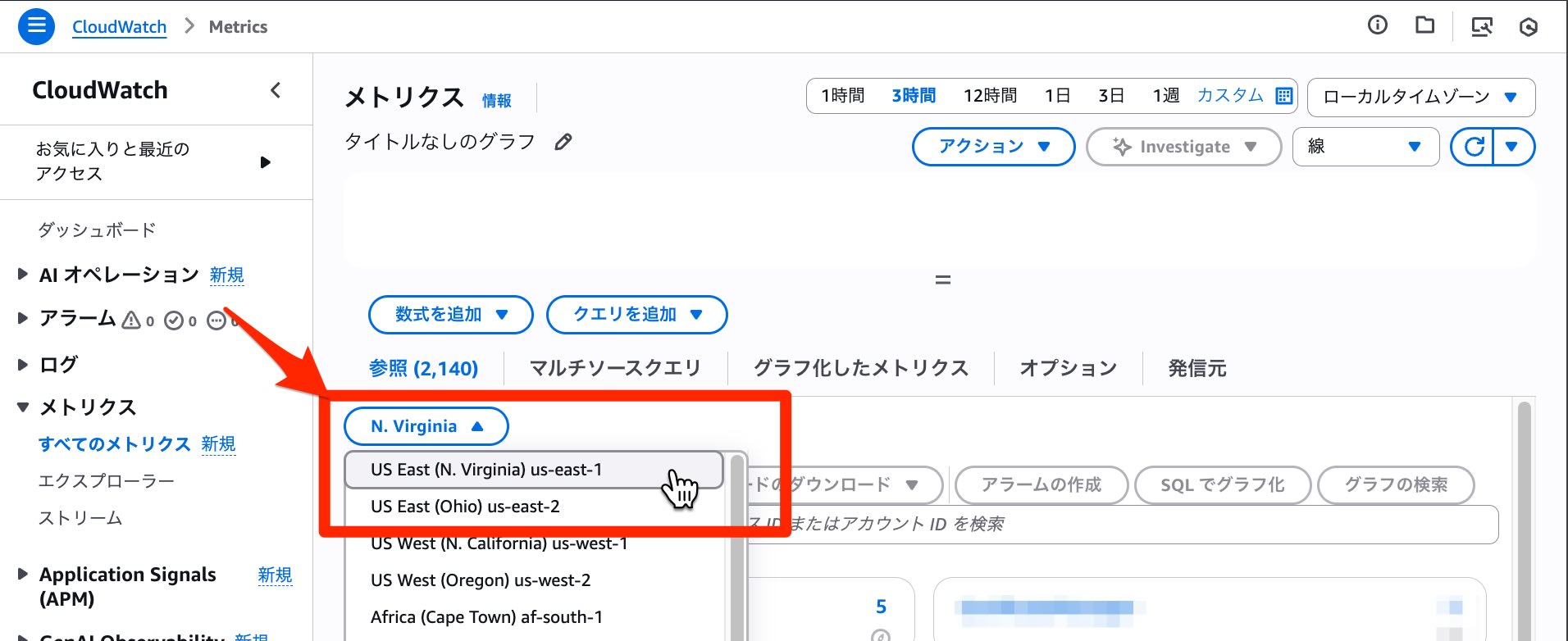
Task: Collapse the CloudWatch sidebar with chevron
Action: [276, 90]
